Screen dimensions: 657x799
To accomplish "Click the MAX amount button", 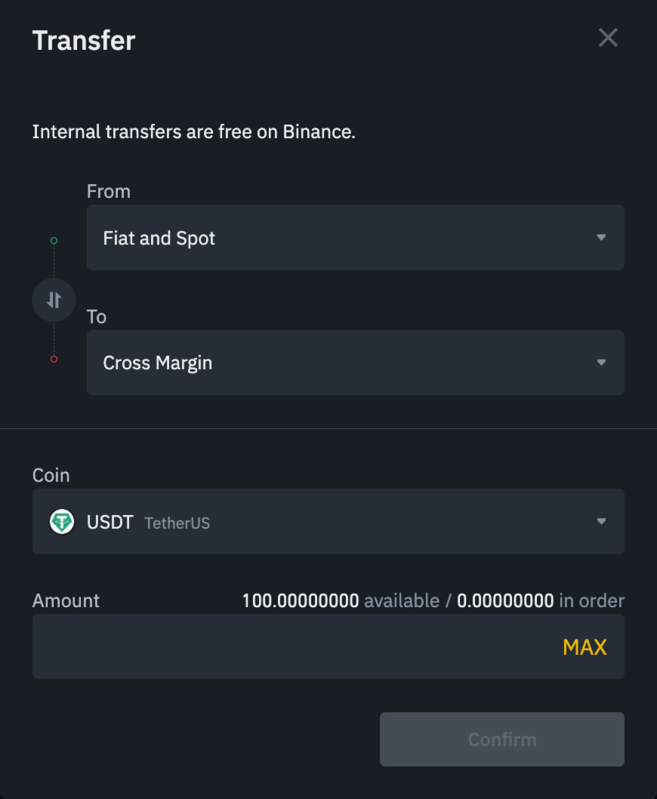I will 584,647.
